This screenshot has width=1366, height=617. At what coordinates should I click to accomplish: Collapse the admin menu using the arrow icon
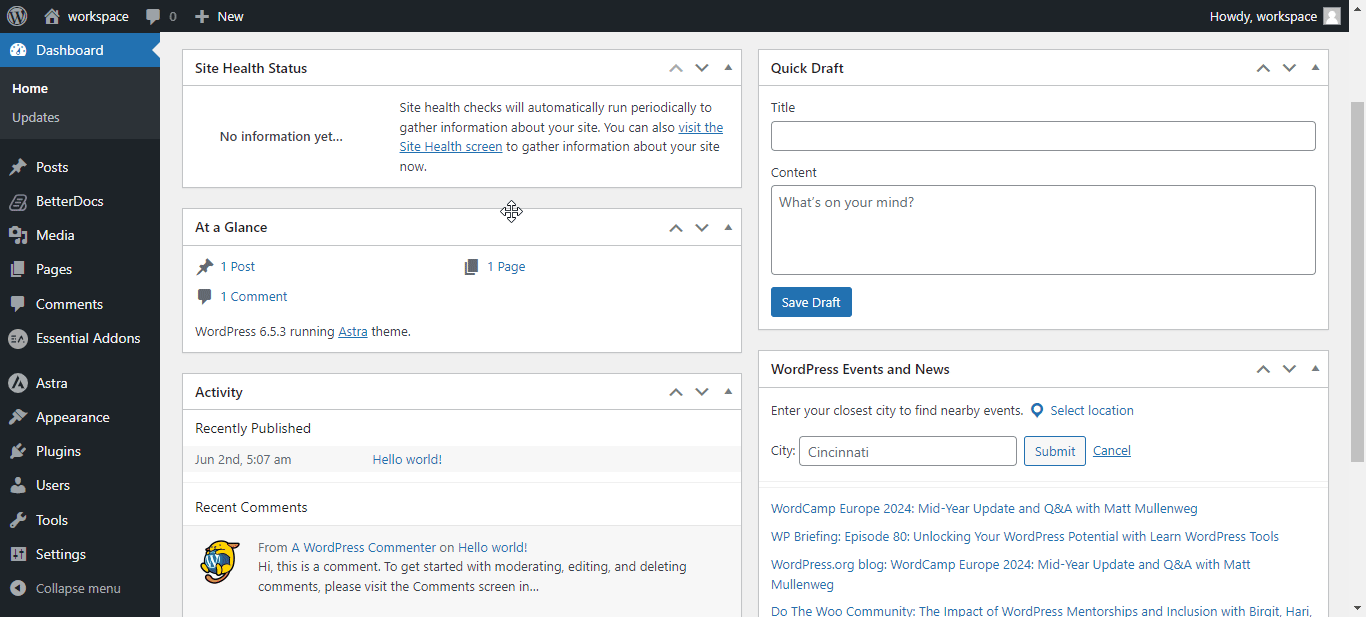point(22,588)
